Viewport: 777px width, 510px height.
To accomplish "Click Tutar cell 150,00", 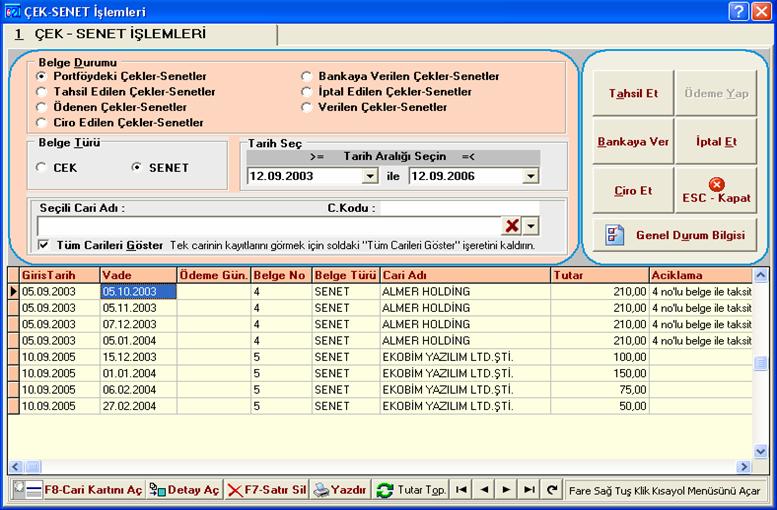I will 600,373.
